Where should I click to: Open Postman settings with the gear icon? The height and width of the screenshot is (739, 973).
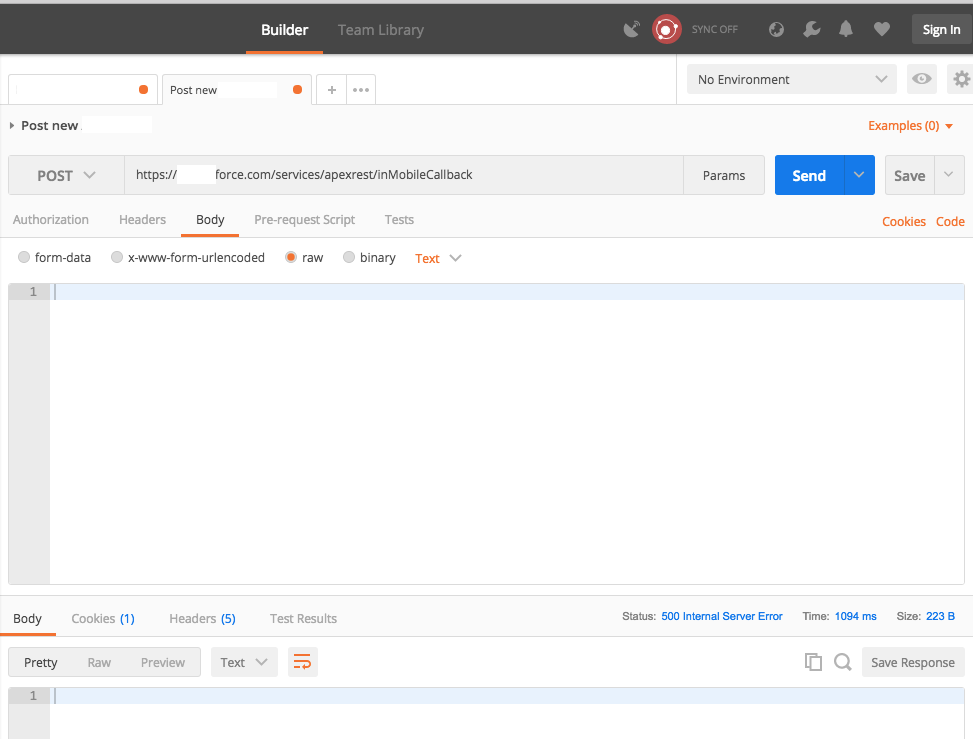(x=960, y=79)
